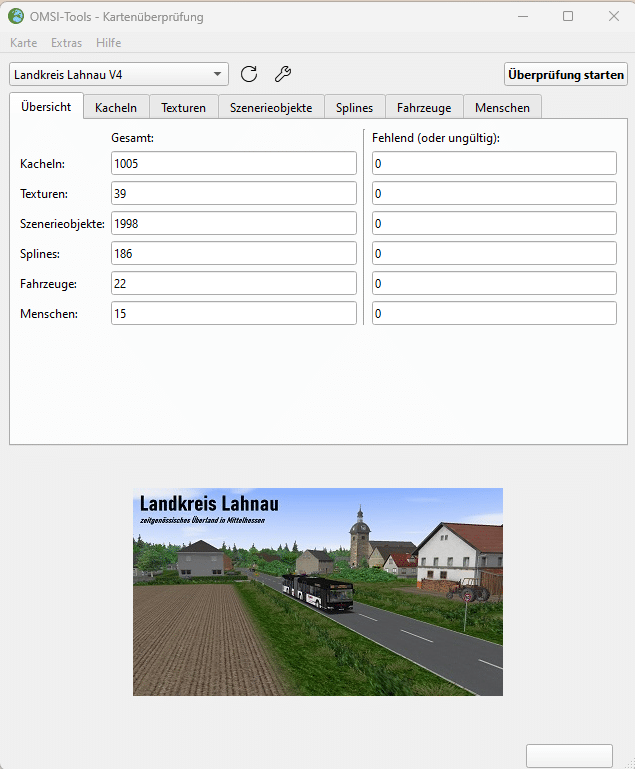Open the Karte menu
635x769 pixels.
coord(23,43)
